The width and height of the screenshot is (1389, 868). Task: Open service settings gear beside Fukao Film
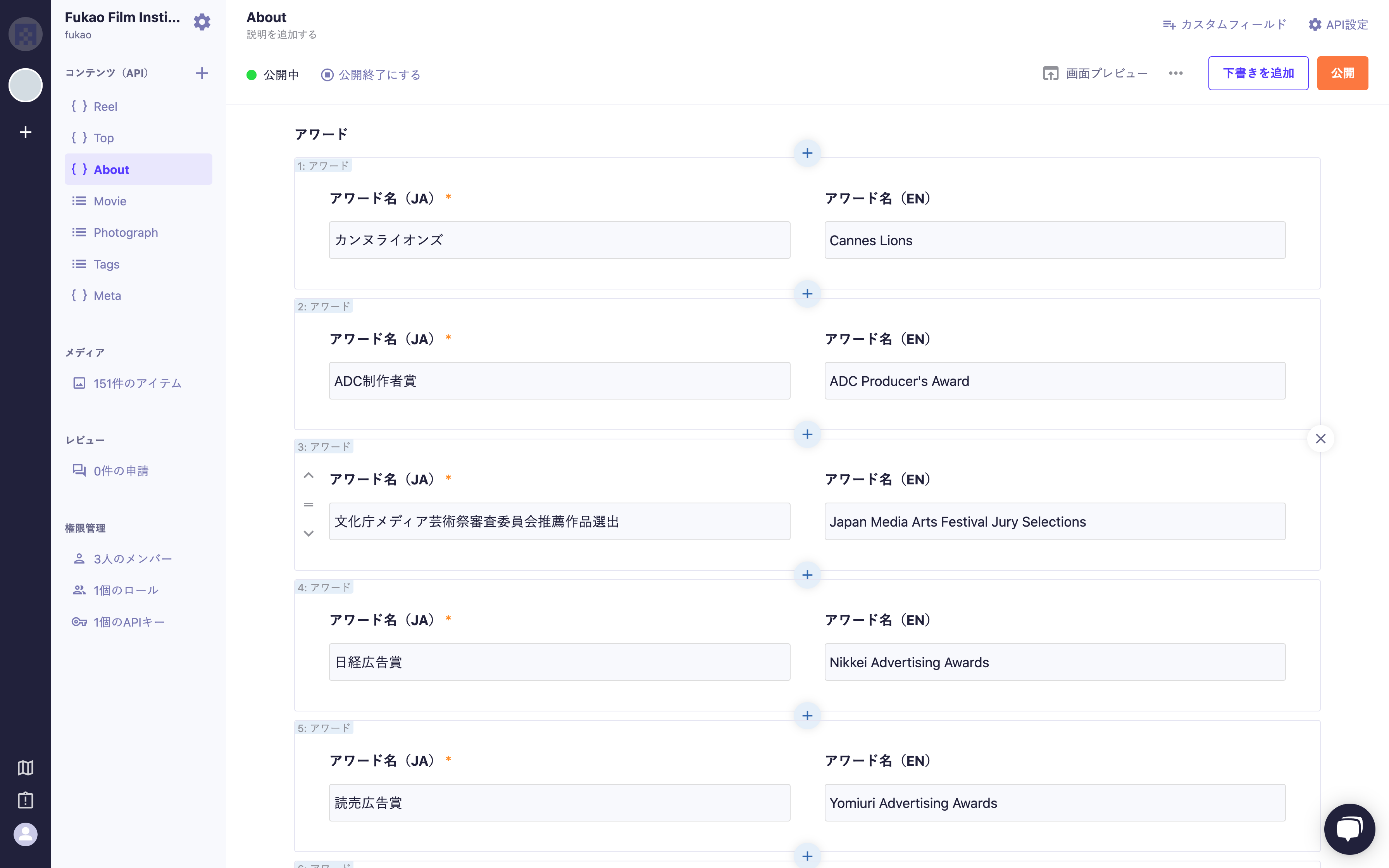(x=202, y=22)
